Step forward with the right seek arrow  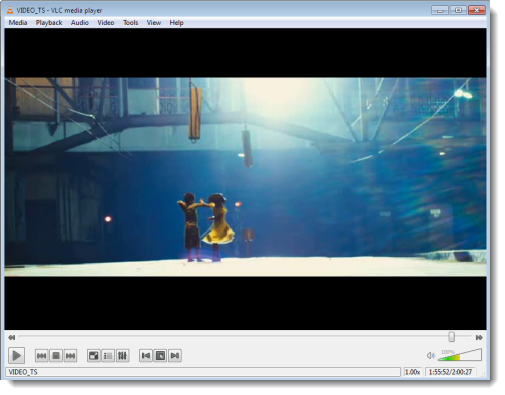click(479, 337)
